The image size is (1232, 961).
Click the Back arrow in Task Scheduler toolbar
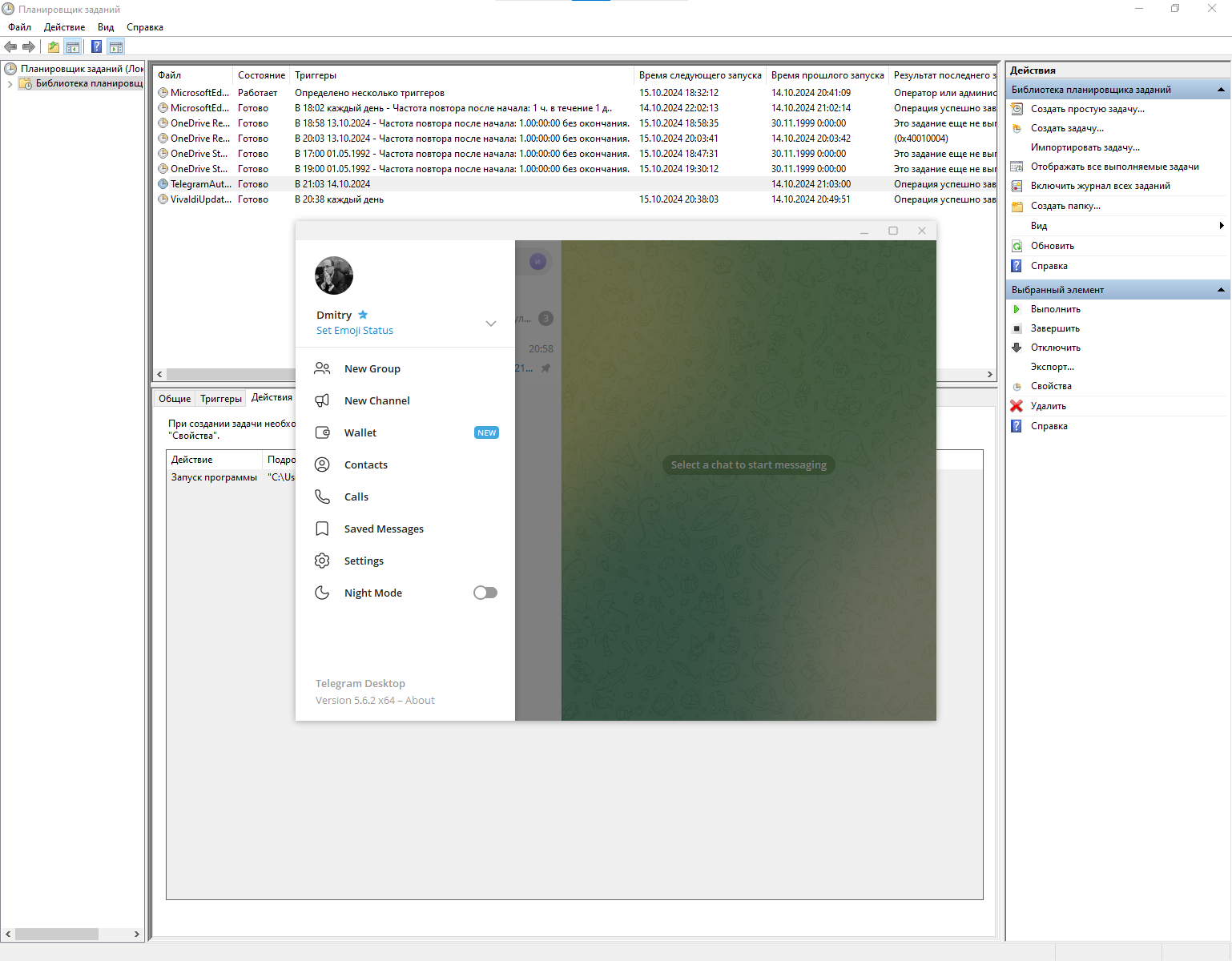point(10,46)
